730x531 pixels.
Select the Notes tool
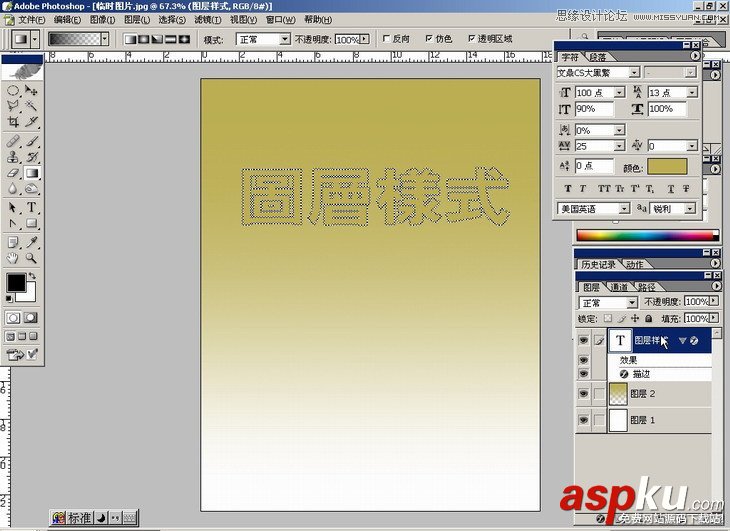(x=13, y=242)
